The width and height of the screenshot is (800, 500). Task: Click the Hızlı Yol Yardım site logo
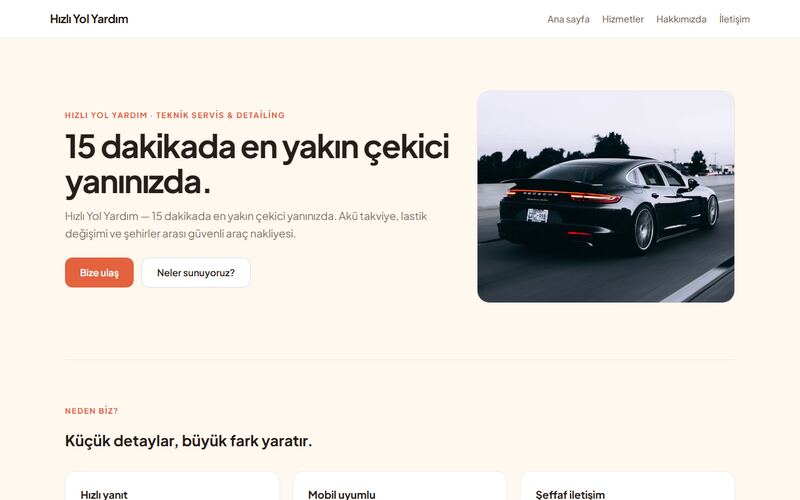[x=89, y=19]
